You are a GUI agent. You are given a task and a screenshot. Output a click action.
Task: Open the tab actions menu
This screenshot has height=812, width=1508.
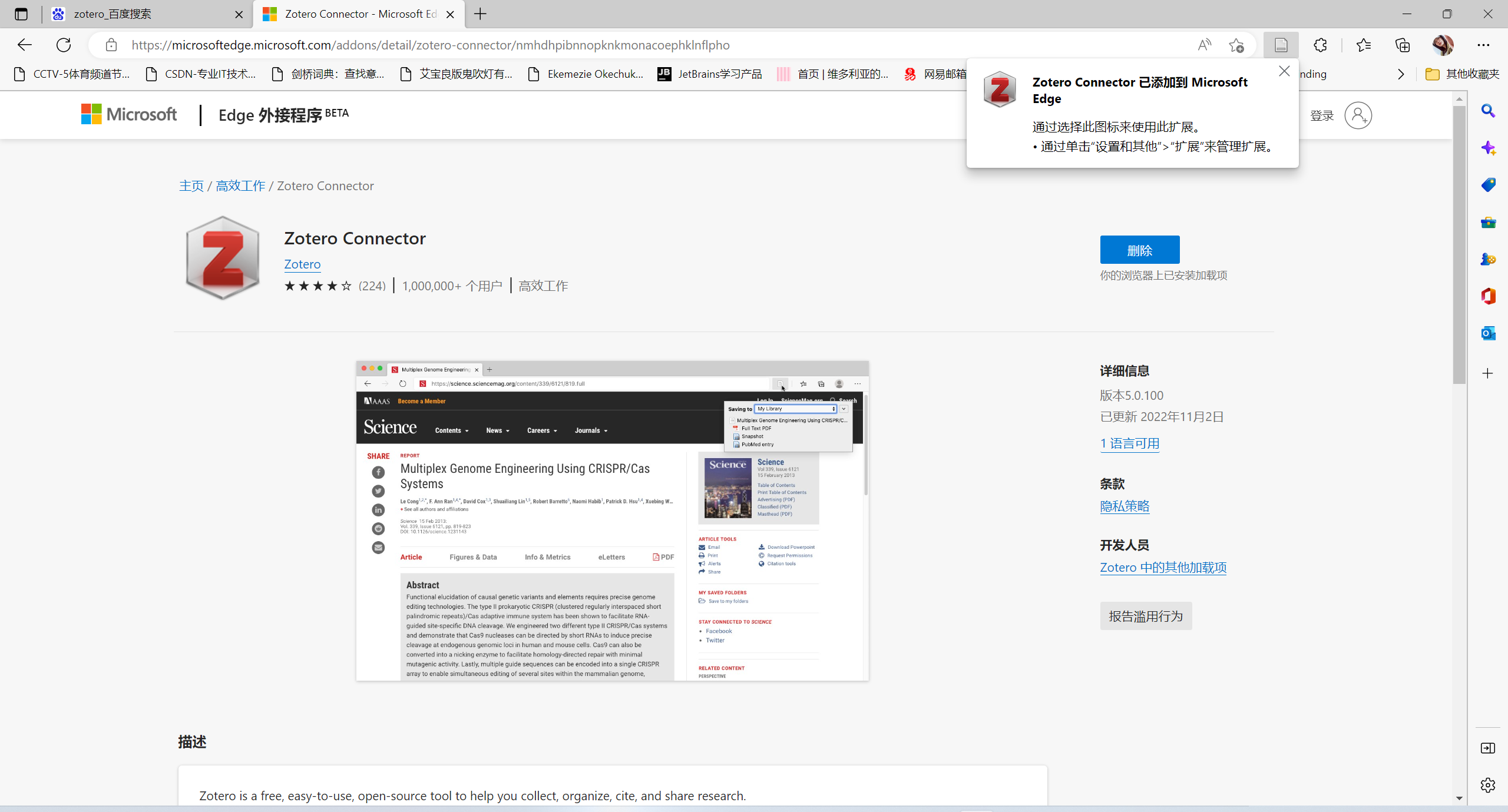[x=21, y=14]
